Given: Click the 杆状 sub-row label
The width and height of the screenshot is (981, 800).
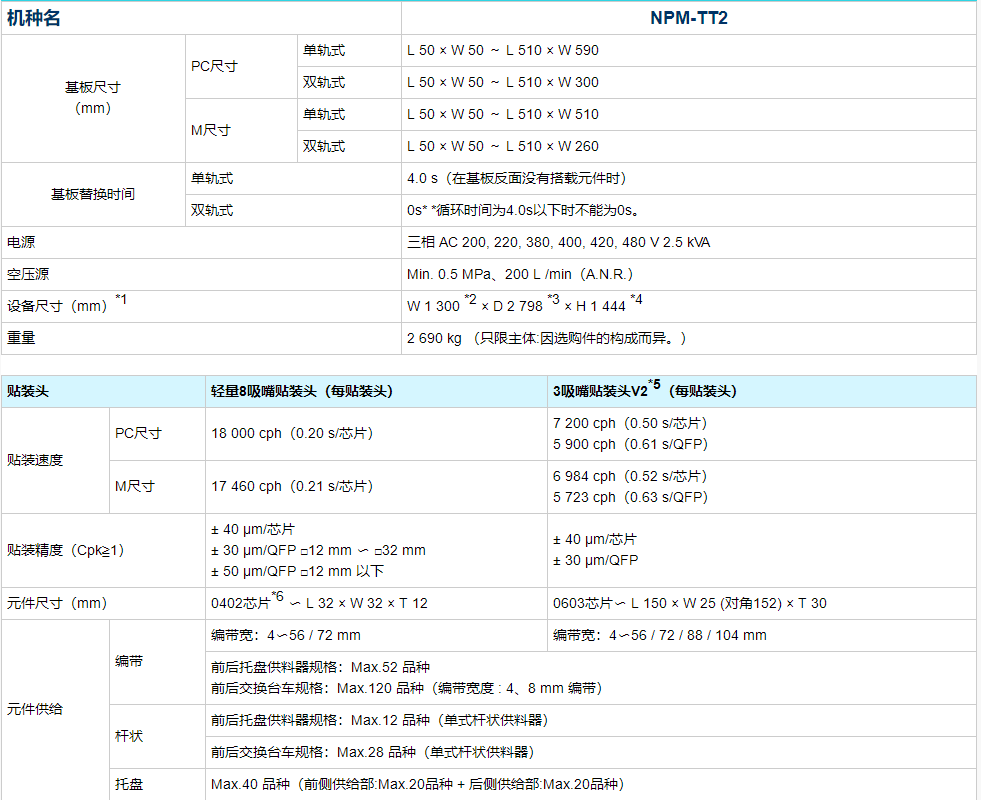Looking at the screenshot, I should (x=129, y=736).
